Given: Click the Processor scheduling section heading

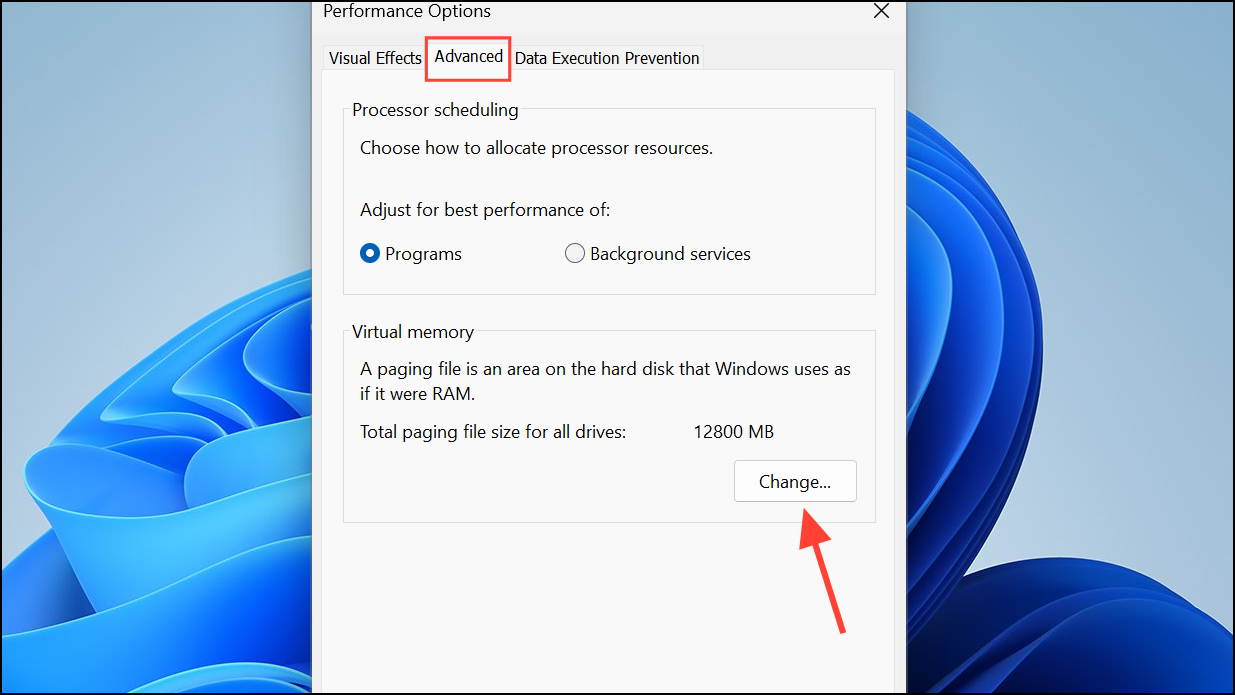Looking at the screenshot, I should click(434, 110).
